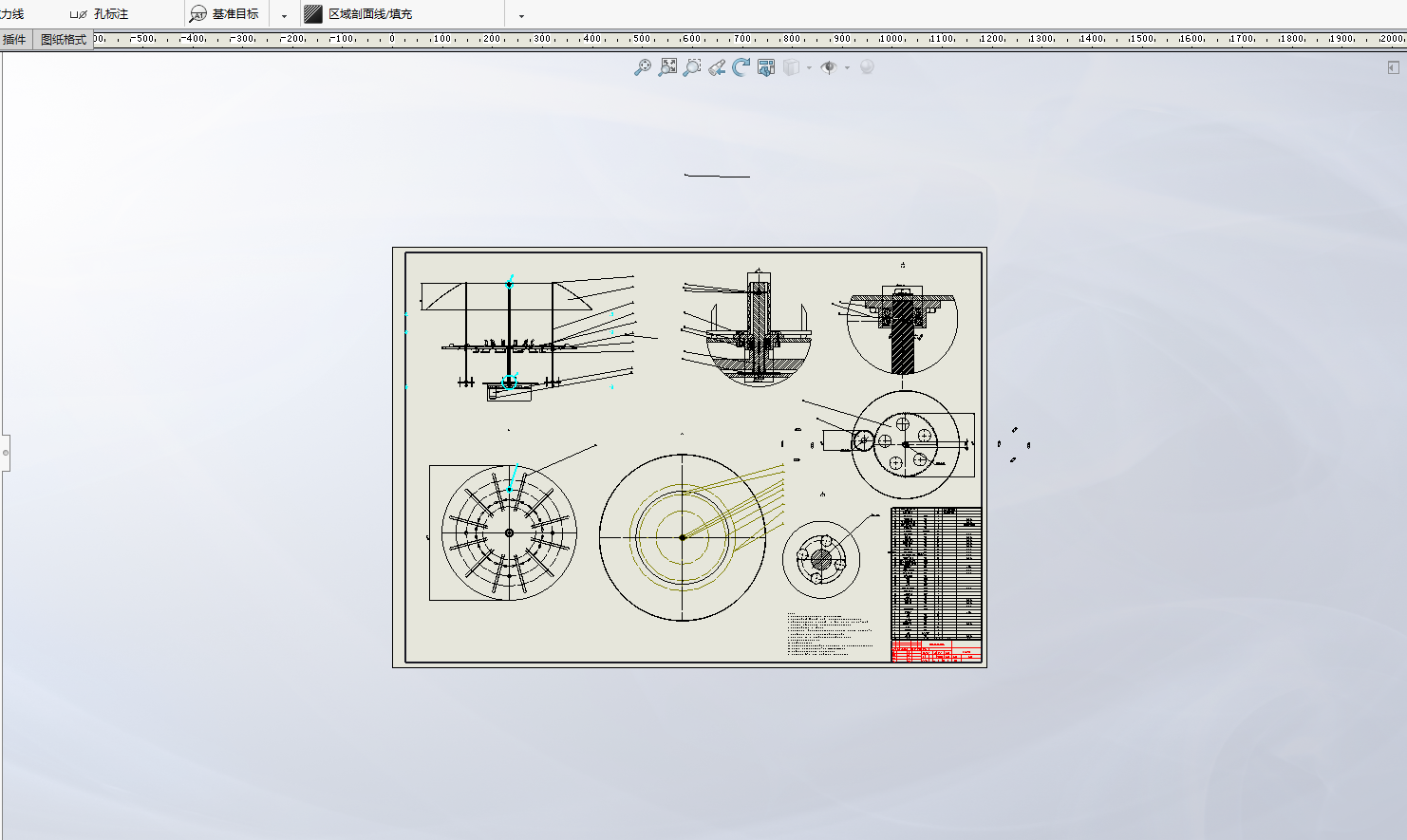Select the 区域剖面线/填充 area hatch tool
The width and height of the screenshot is (1407, 840).
358,14
